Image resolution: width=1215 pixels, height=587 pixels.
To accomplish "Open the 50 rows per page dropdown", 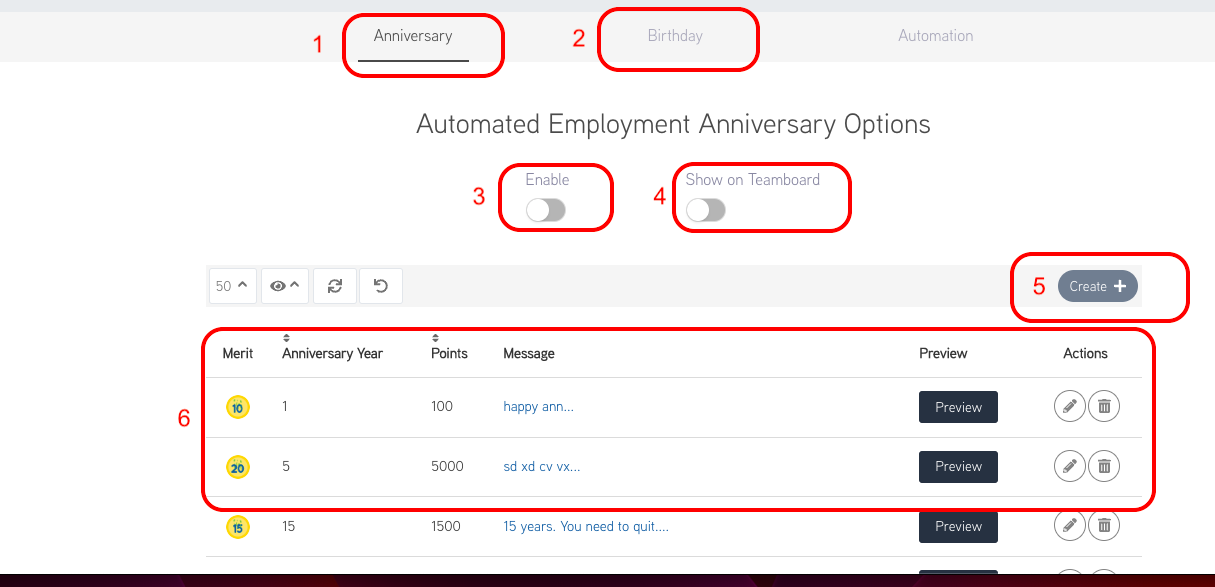I will [232, 286].
